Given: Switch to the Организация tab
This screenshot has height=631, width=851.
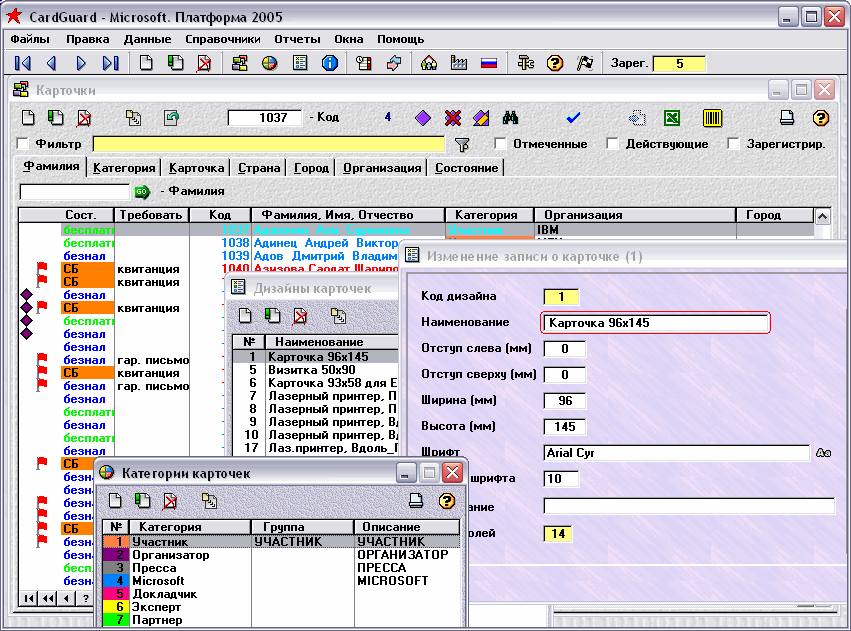Looking at the screenshot, I should (x=381, y=168).
